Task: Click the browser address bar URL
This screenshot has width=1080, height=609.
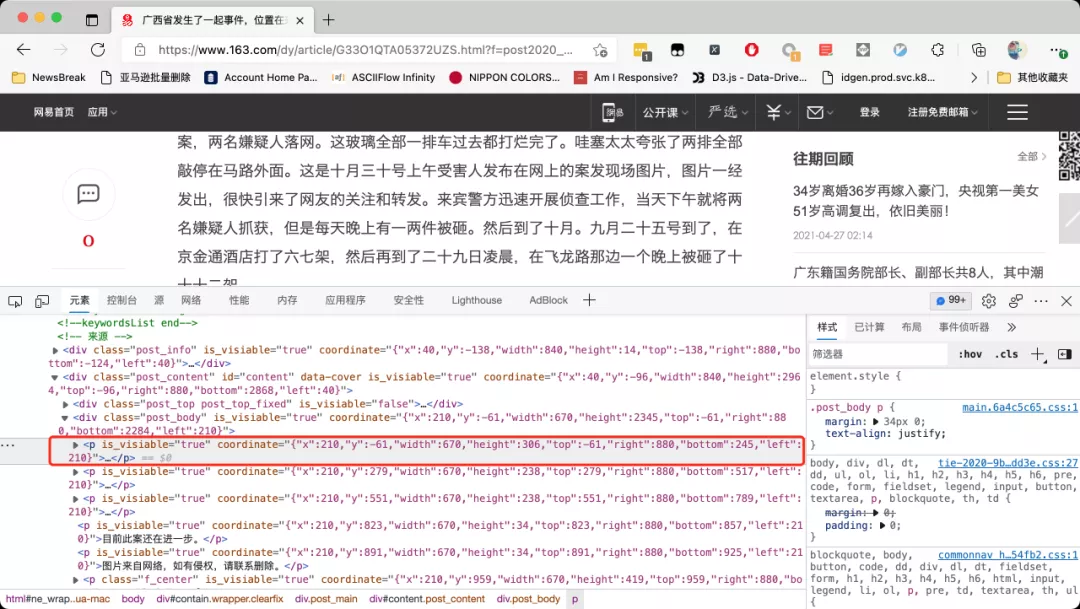Action: 365,50
